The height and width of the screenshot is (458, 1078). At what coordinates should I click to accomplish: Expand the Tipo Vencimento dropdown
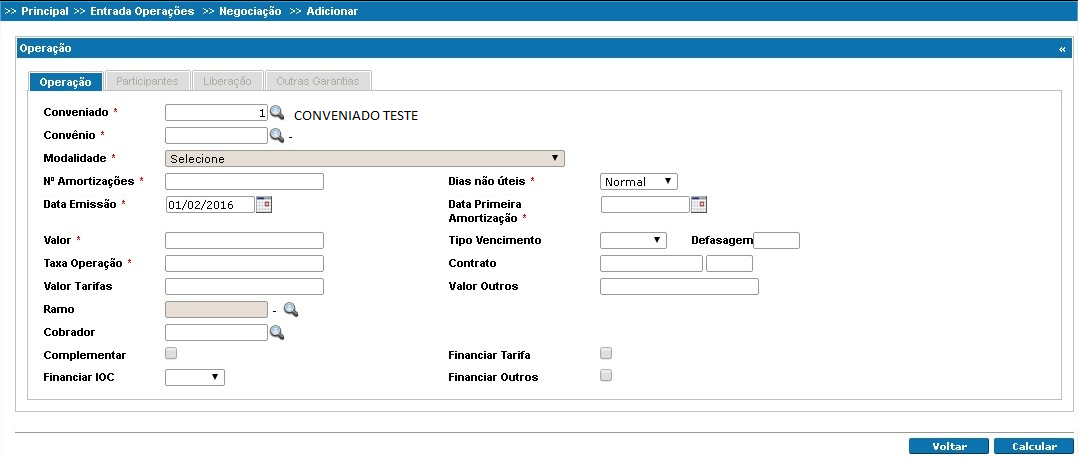(633, 240)
